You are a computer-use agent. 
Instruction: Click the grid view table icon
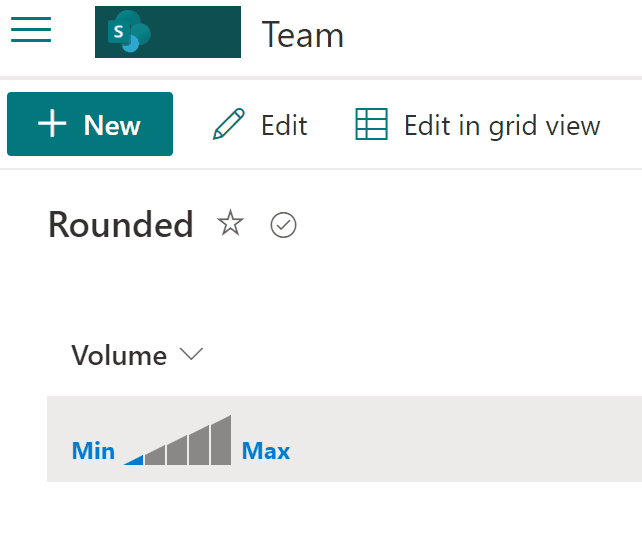coord(371,124)
